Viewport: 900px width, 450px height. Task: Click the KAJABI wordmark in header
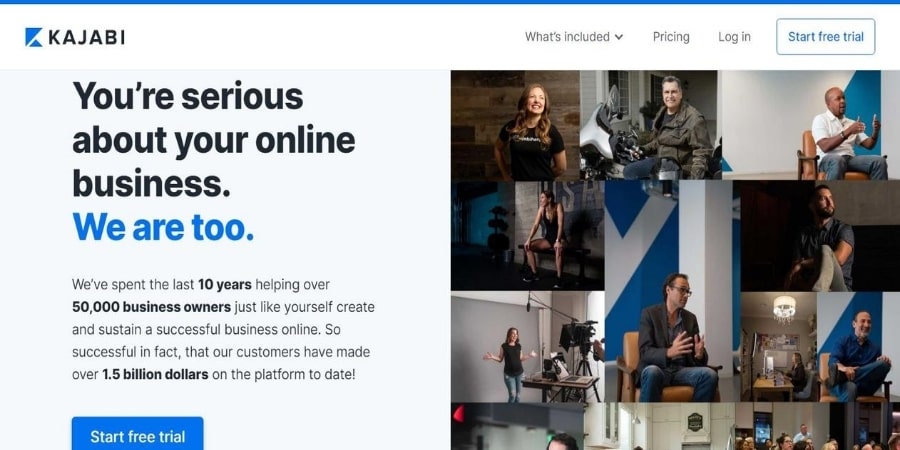point(87,37)
